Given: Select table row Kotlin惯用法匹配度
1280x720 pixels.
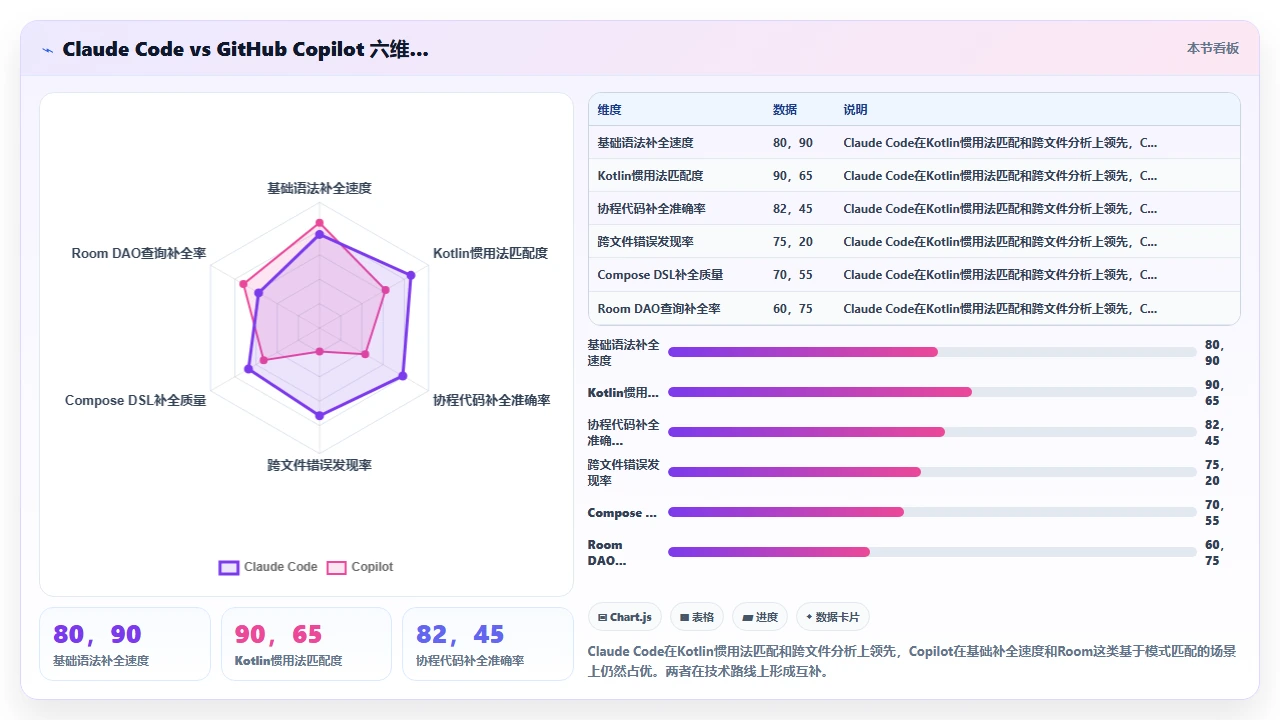Looking at the screenshot, I should tap(914, 176).
